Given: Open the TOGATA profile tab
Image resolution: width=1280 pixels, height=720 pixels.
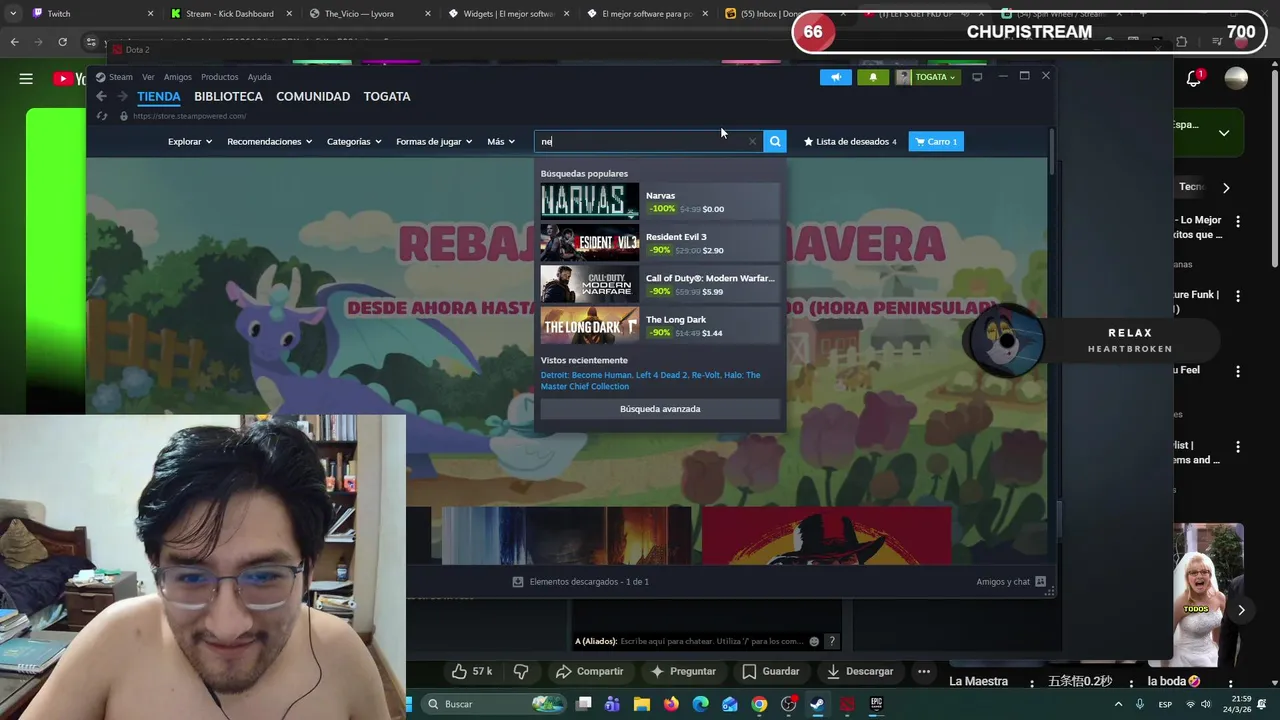Looking at the screenshot, I should click(x=387, y=96).
